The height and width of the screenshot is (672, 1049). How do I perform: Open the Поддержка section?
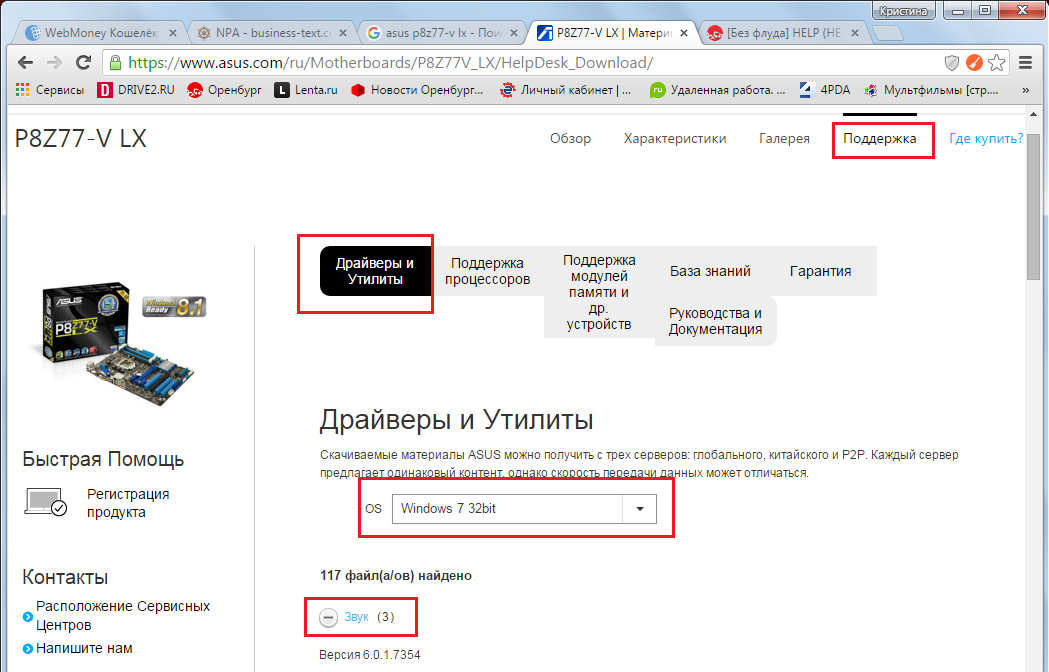tap(880, 139)
